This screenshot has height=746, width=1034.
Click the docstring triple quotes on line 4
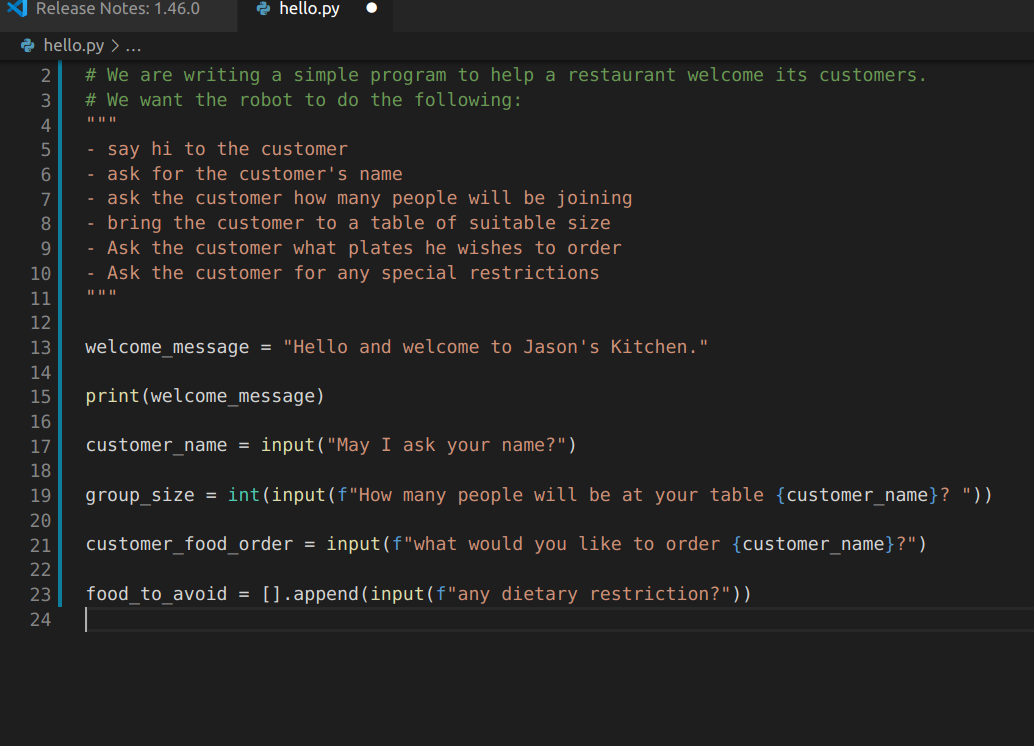click(99, 124)
